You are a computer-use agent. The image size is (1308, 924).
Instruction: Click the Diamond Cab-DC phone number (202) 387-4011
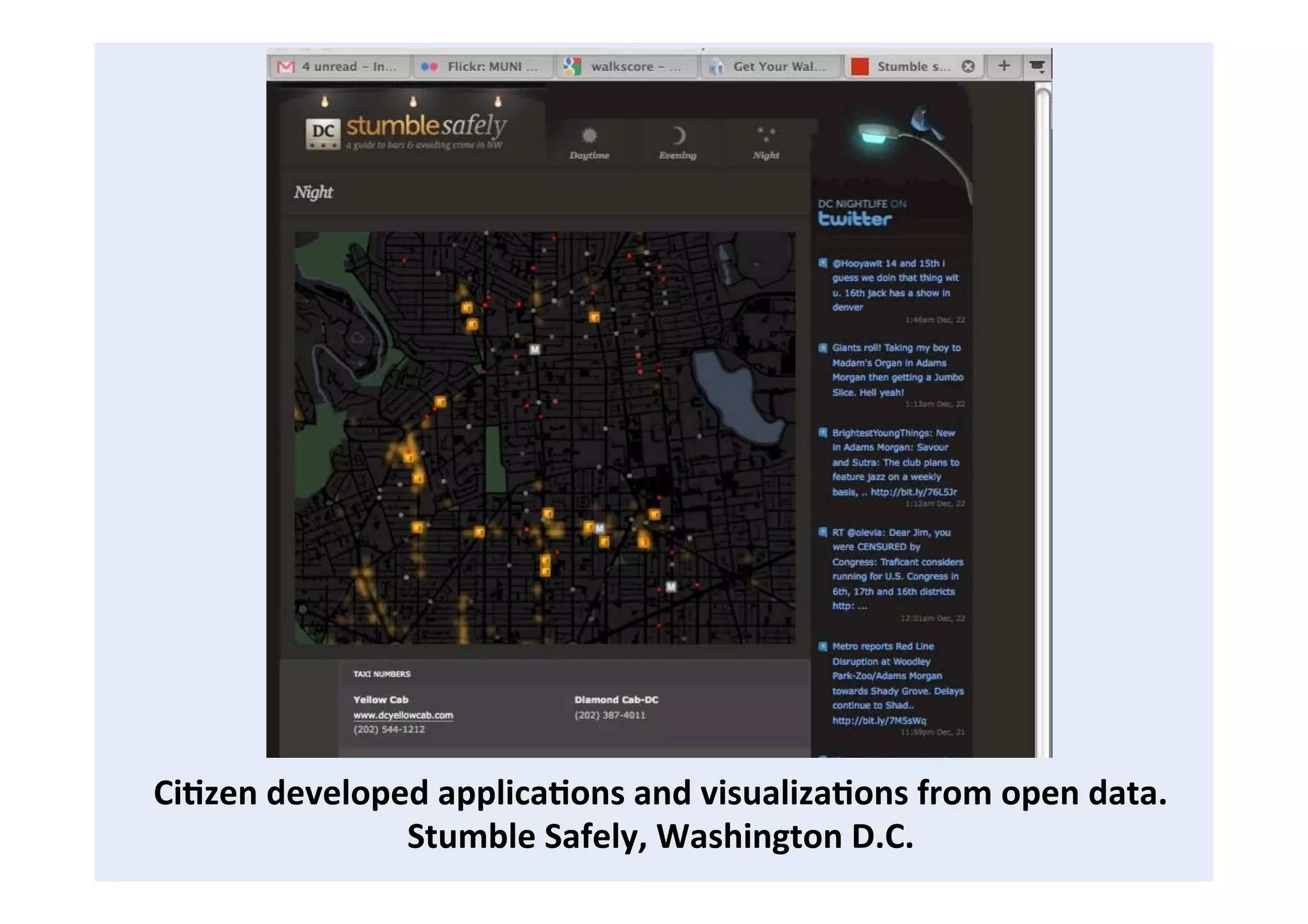(x=610, y=715)
